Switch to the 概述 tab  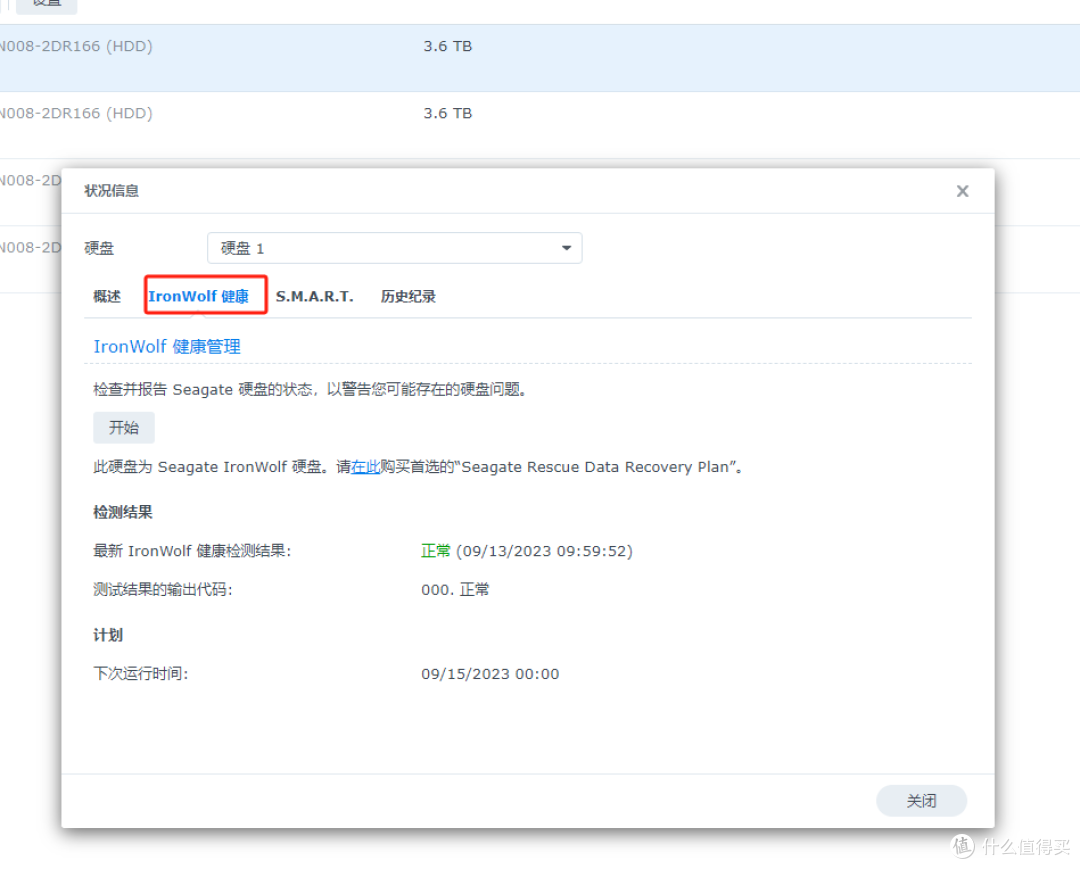(107, 296)
